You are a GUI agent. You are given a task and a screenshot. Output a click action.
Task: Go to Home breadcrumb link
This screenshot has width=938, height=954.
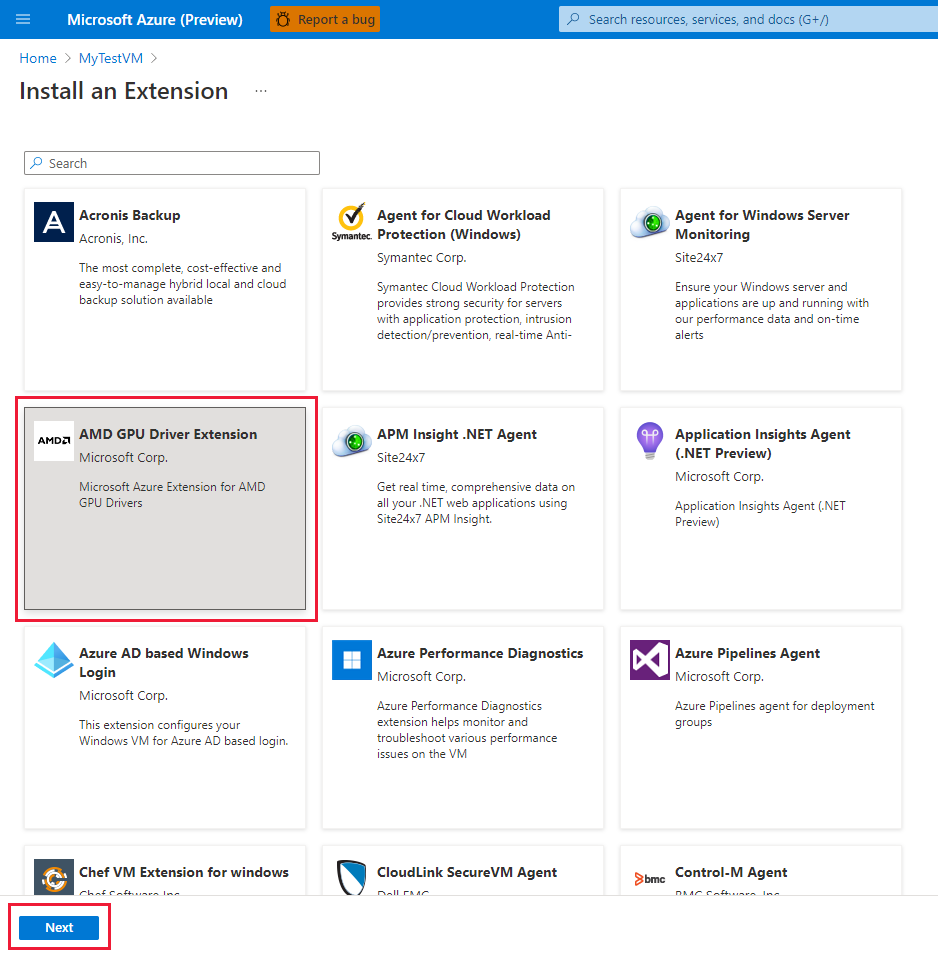pos(38,58)
